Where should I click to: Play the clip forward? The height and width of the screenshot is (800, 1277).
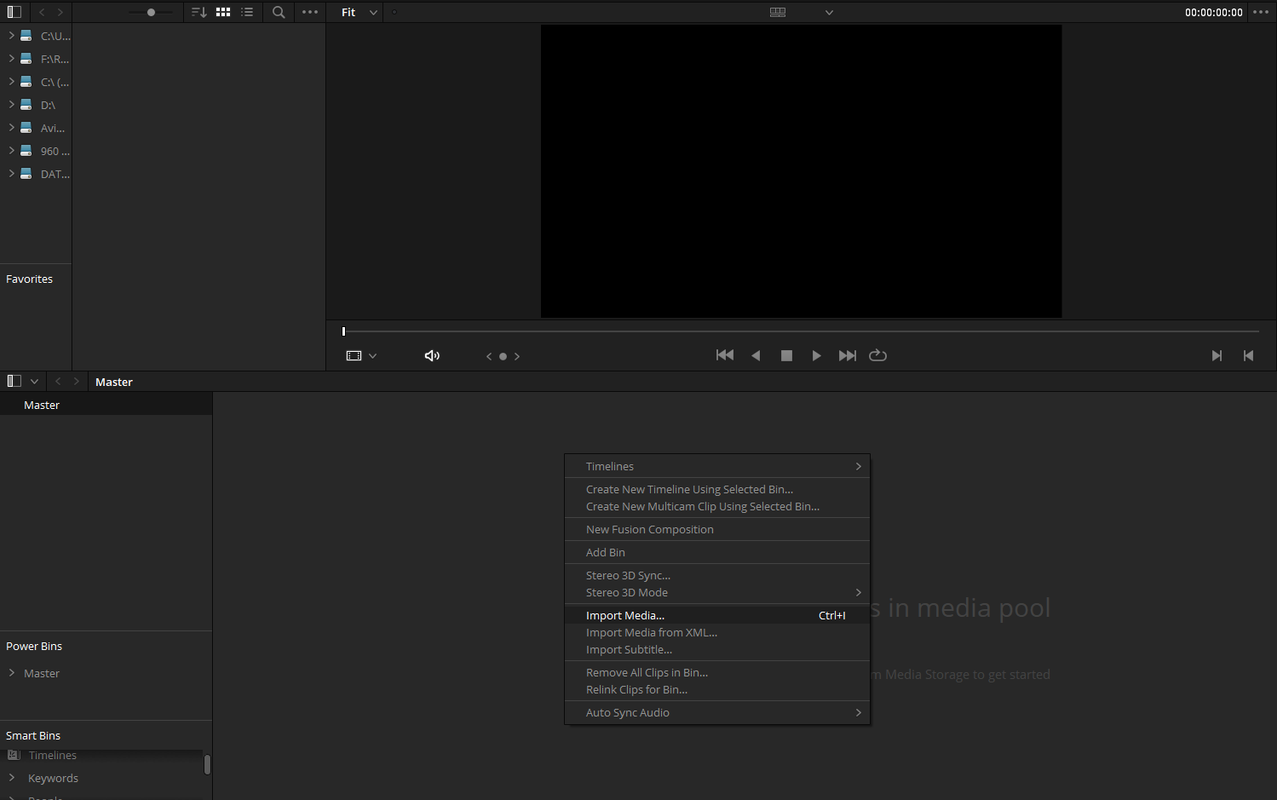click(817, 355)
